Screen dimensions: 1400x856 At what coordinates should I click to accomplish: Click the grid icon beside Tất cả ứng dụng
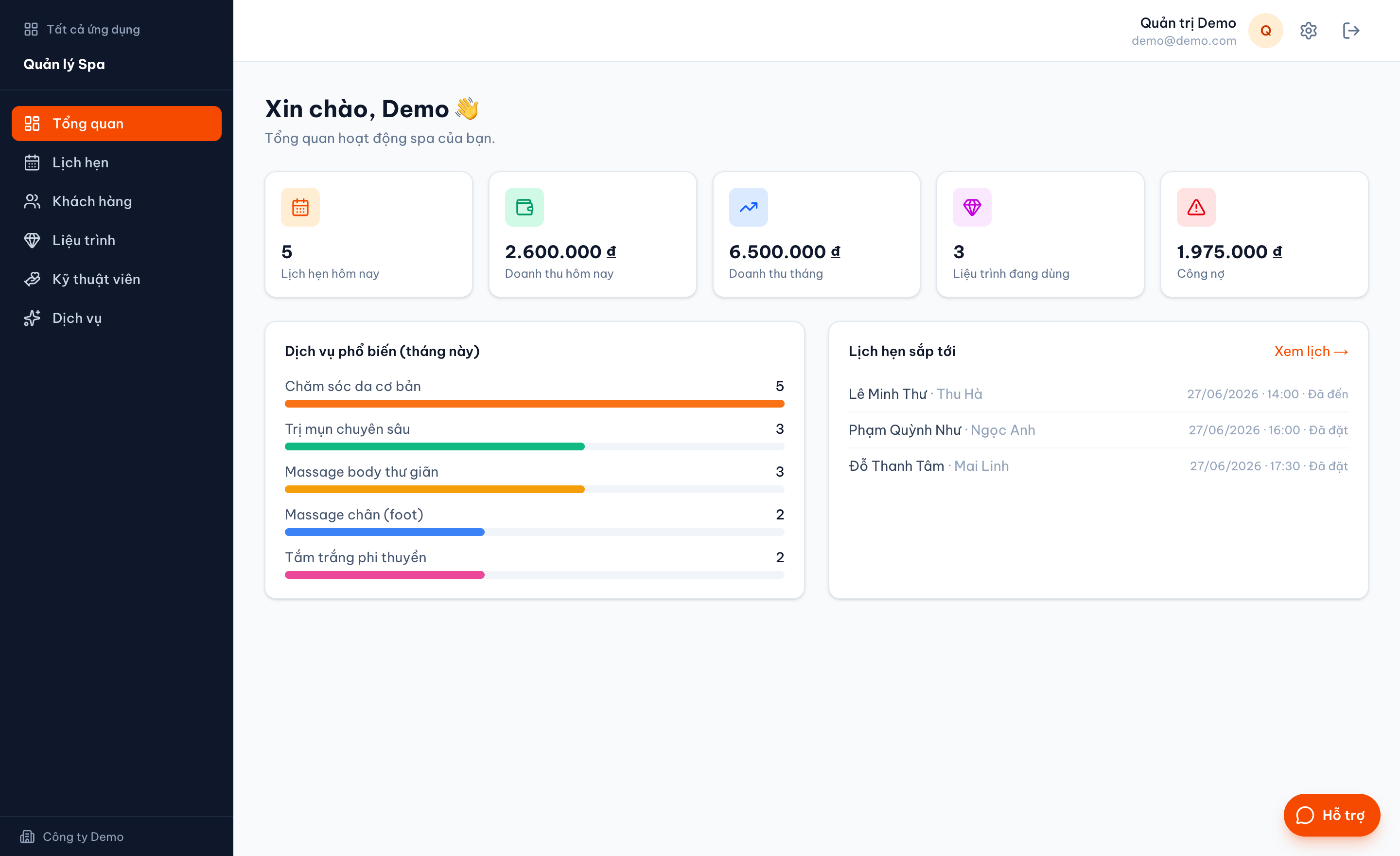point(31,29)
